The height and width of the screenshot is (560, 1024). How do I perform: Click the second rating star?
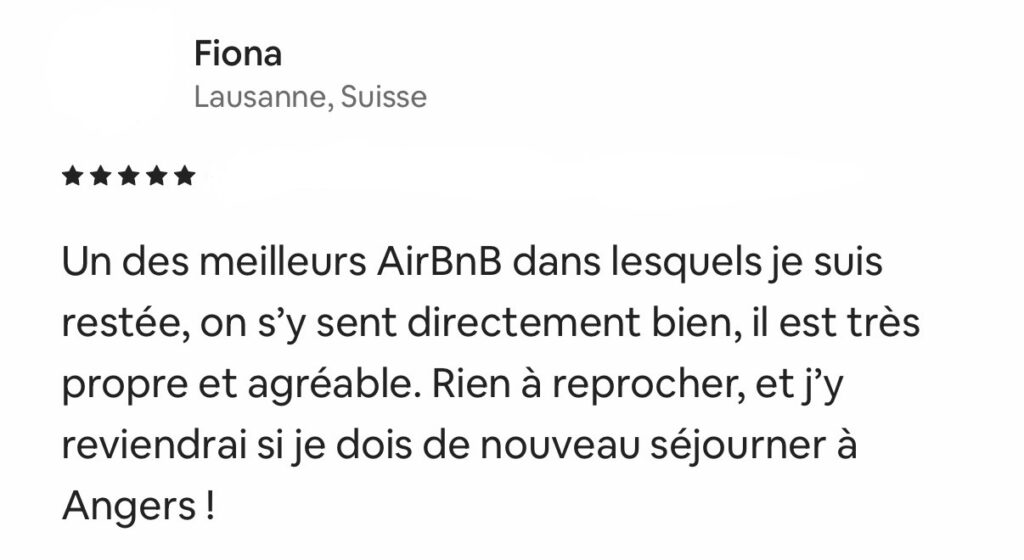[x=100, y=177]
